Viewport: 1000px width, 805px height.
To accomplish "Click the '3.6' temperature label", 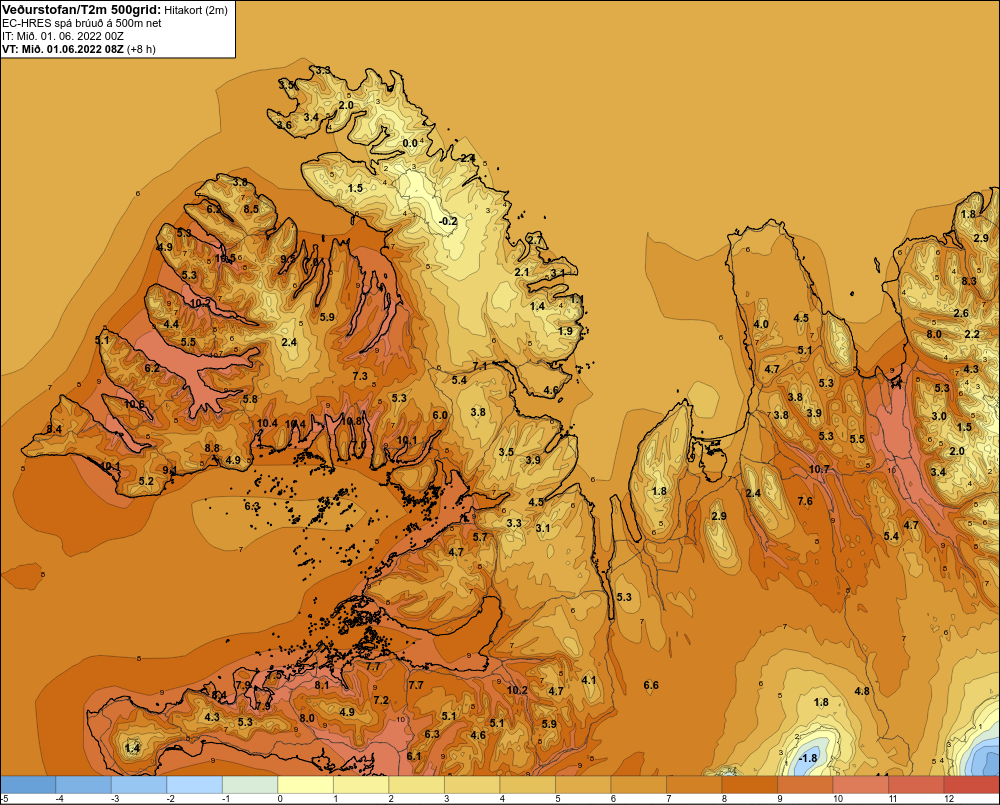I will click(x=284, y=125).
